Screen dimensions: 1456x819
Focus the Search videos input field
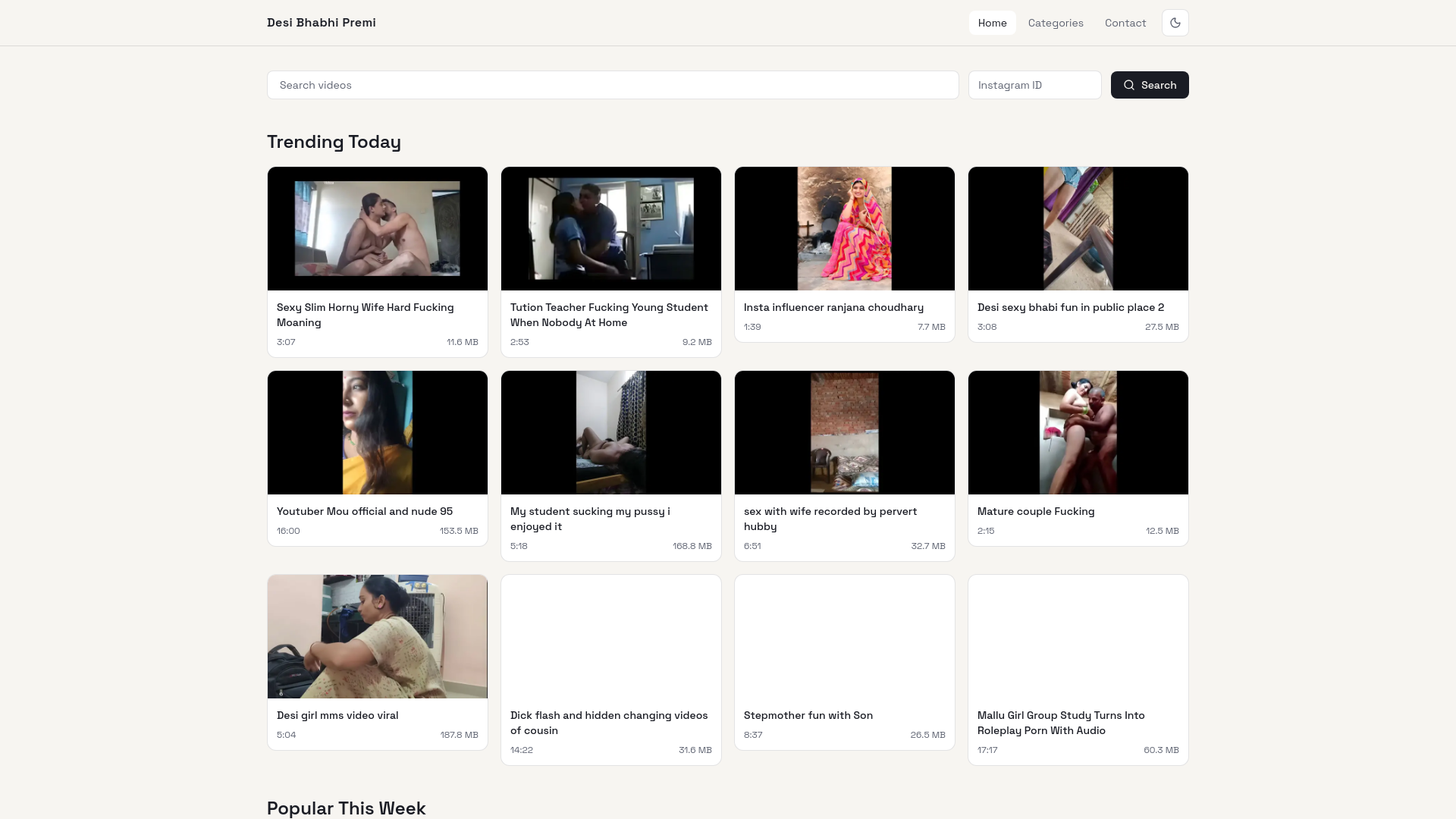613,85
